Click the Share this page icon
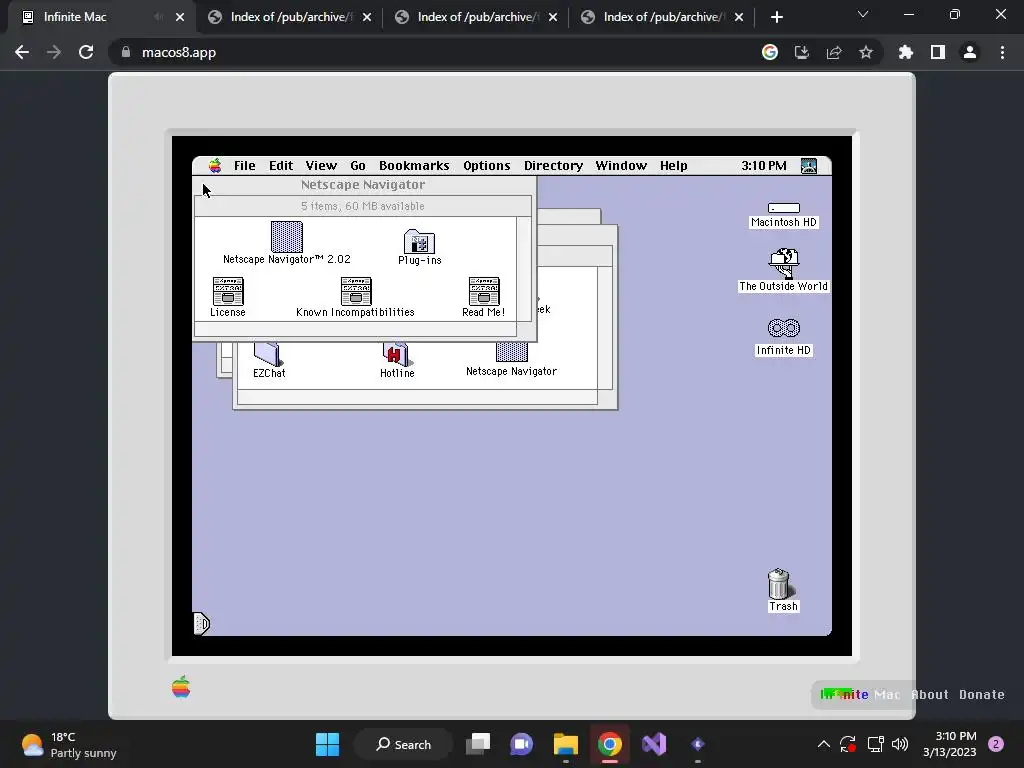1024x768 pixels. point(834,52)
